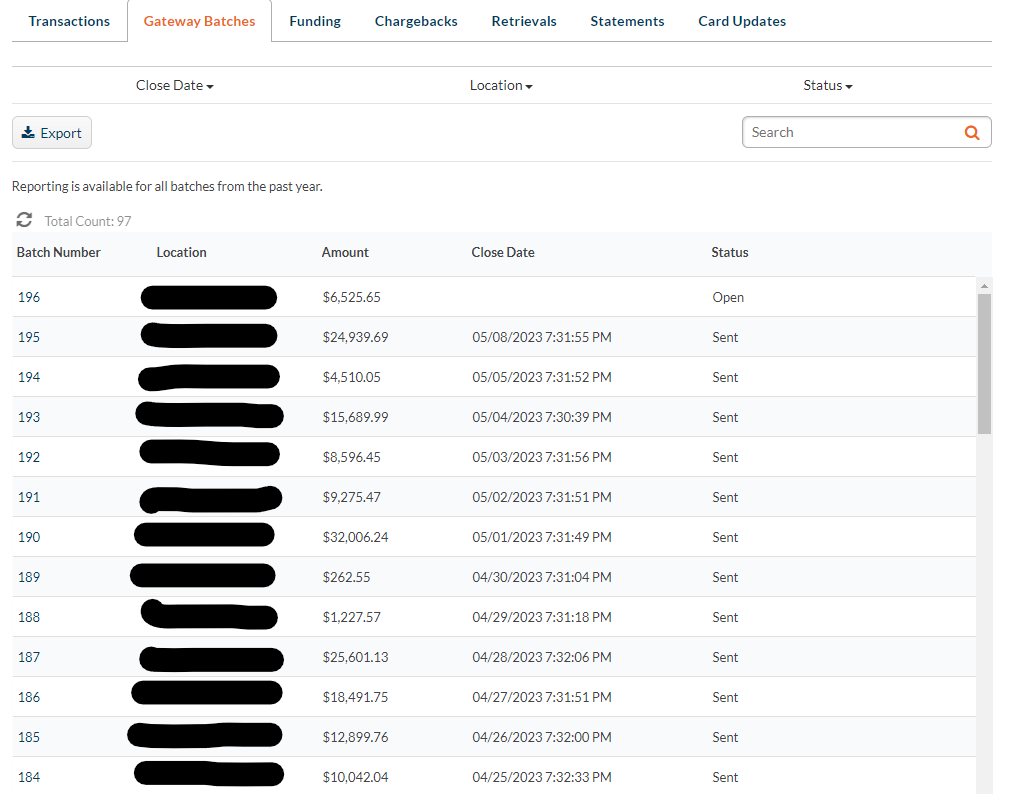
Task: Click the amount $6,525.65
Action: [352, 297]
